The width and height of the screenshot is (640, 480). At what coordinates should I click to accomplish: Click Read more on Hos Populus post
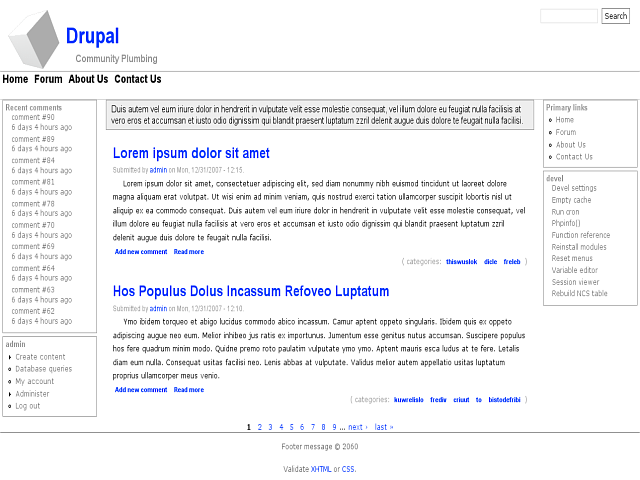(189, 390)
